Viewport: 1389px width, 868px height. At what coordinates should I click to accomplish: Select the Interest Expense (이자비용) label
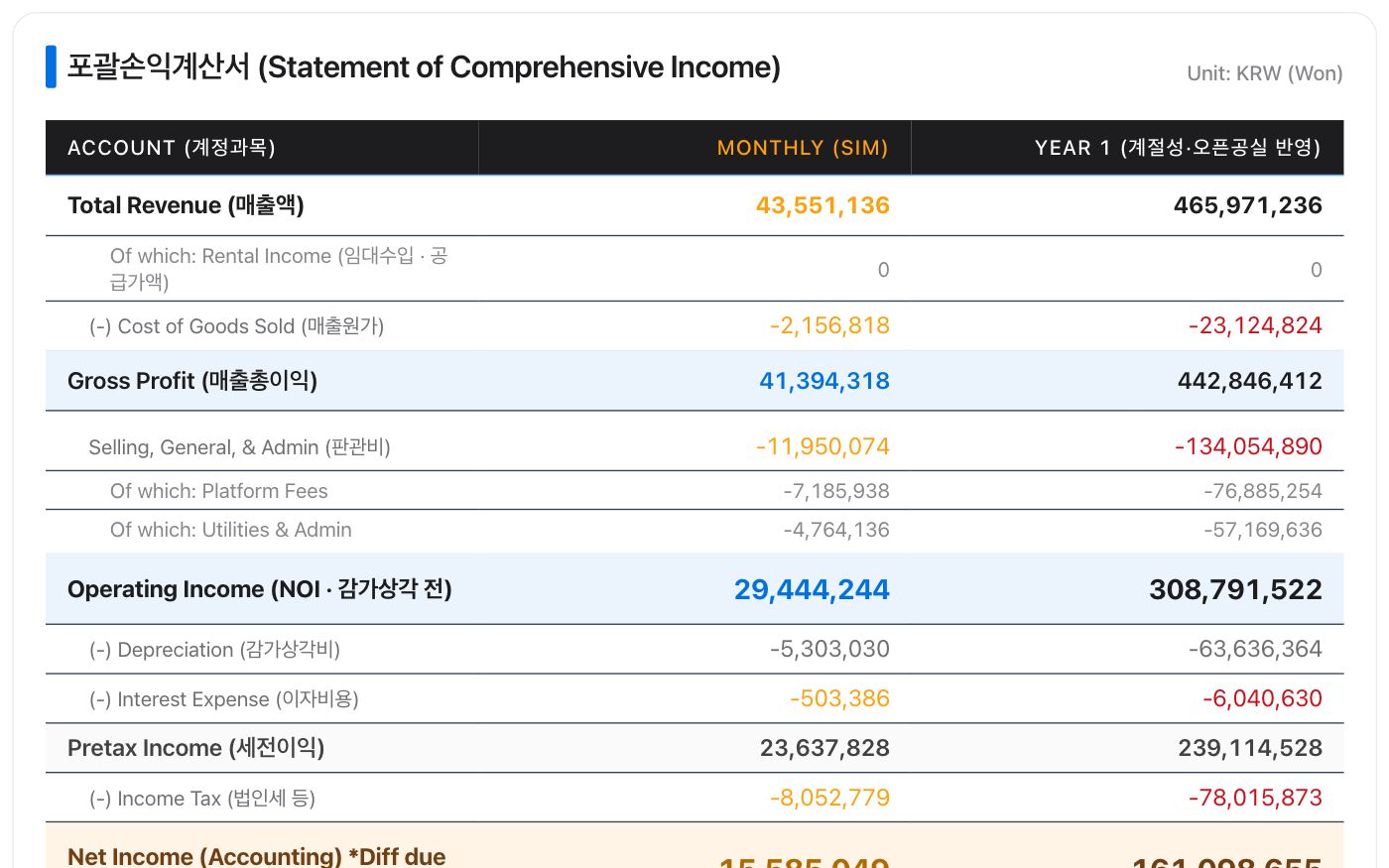coord(224,699)
